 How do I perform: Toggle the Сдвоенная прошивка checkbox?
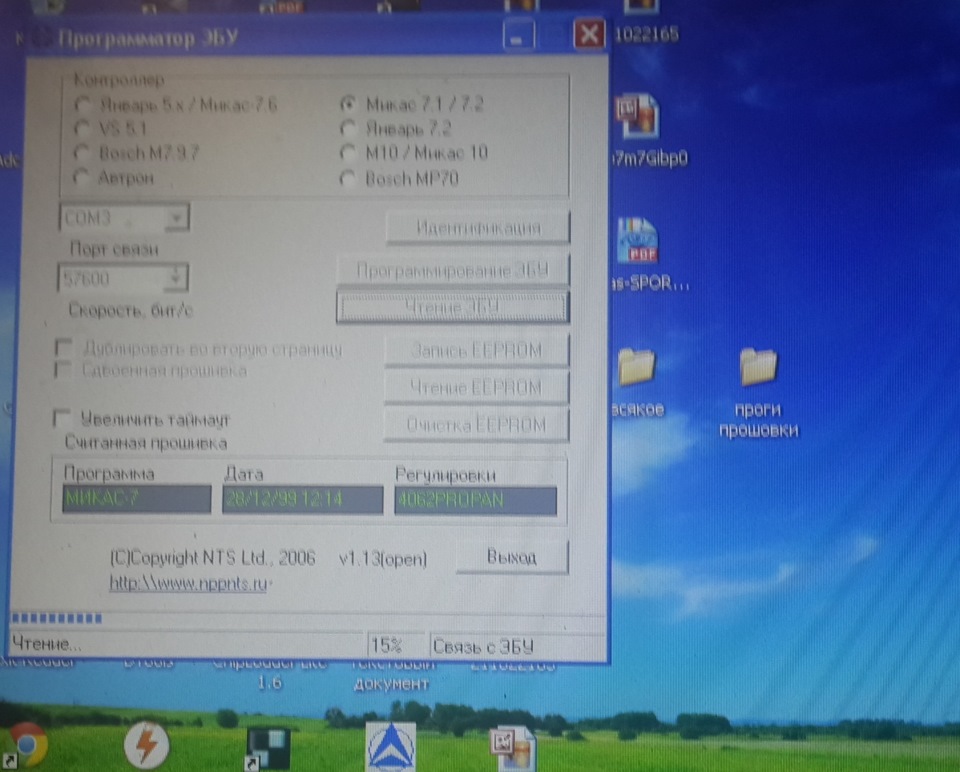62,370
